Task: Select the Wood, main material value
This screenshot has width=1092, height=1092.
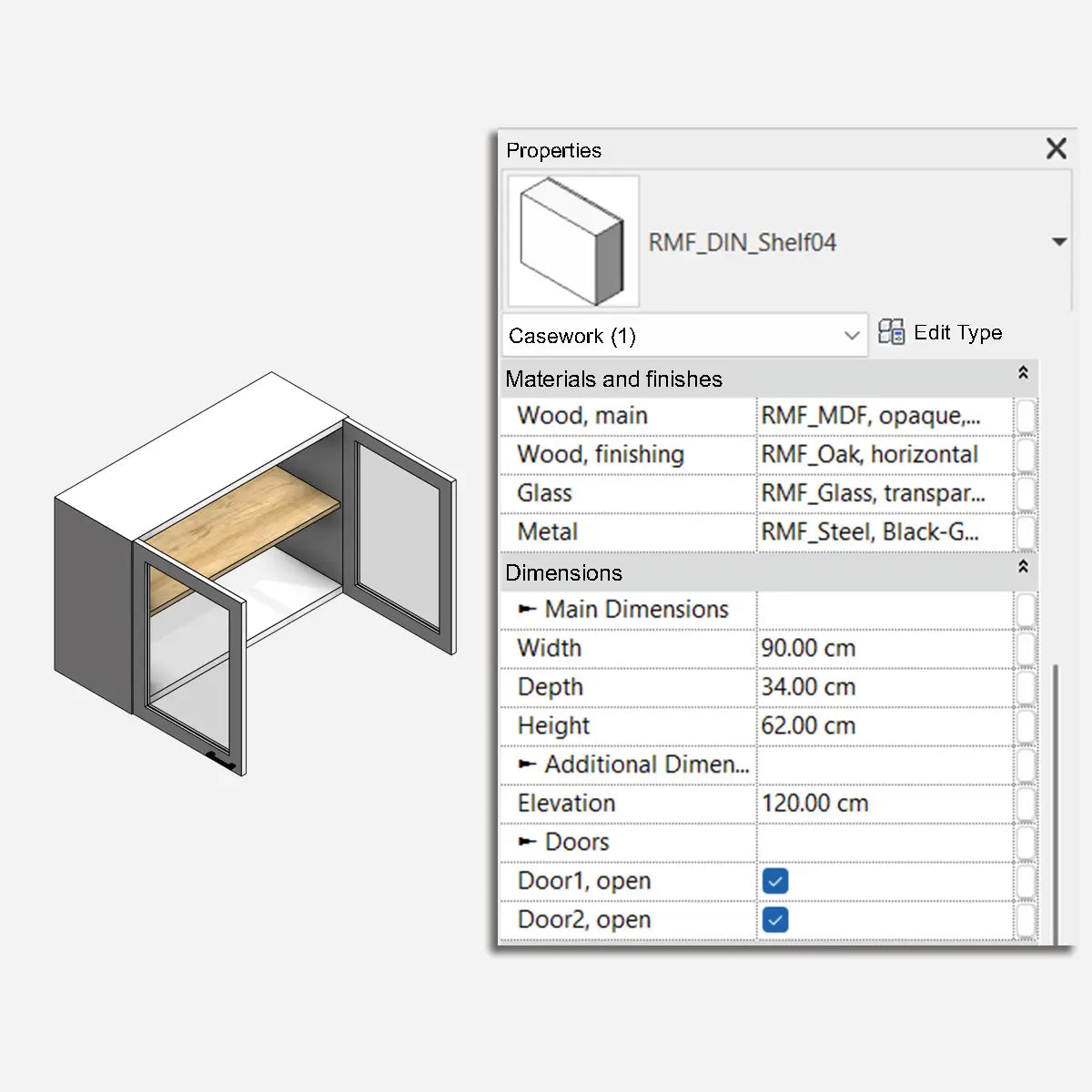Action: click(x=883, y=416)
